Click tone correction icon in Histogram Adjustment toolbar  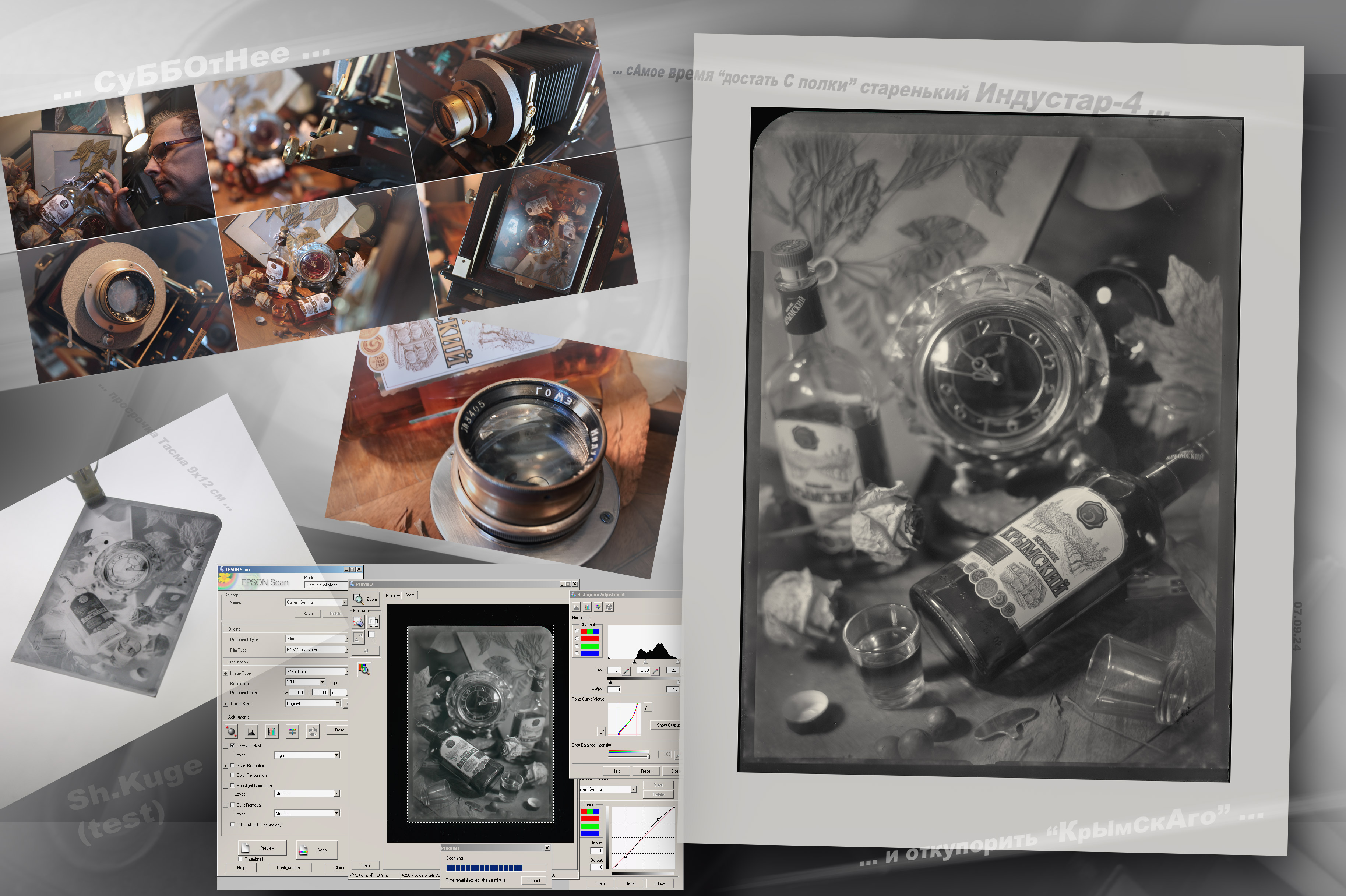587,607
